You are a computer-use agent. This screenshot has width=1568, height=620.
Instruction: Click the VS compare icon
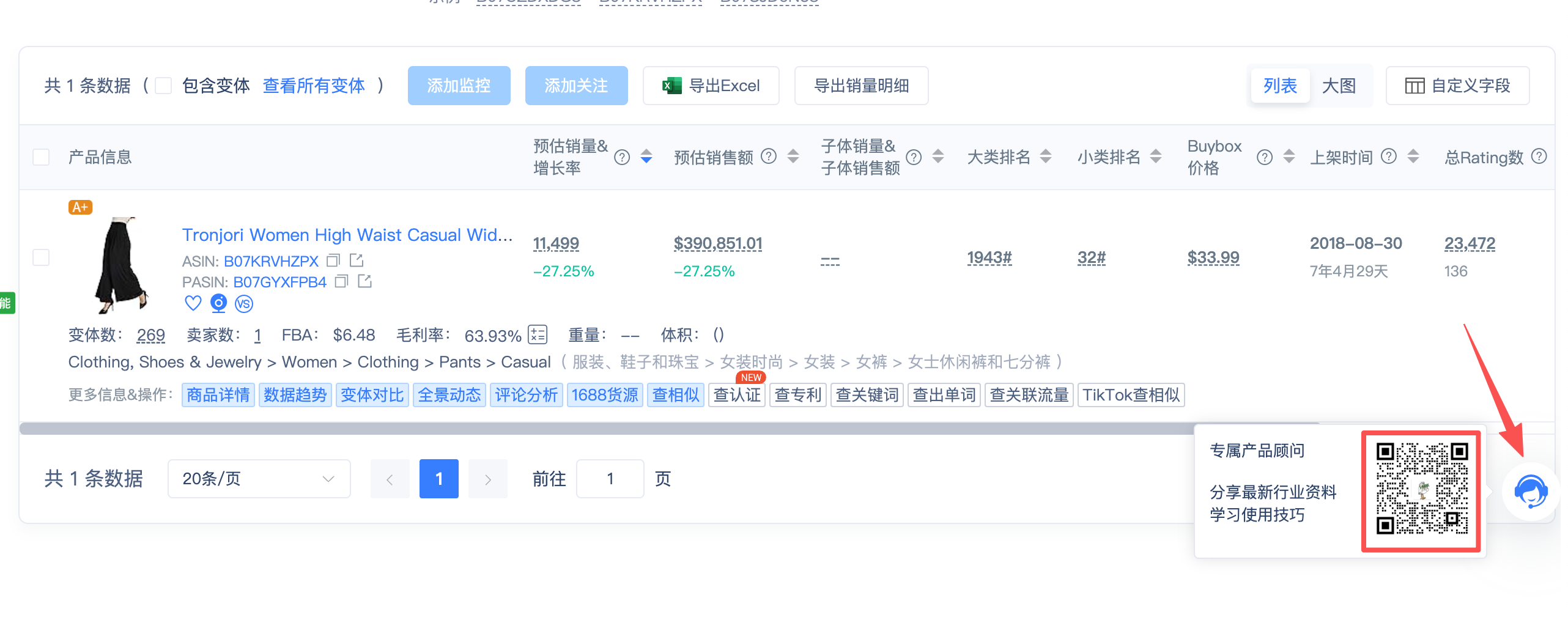pos(244,304)
